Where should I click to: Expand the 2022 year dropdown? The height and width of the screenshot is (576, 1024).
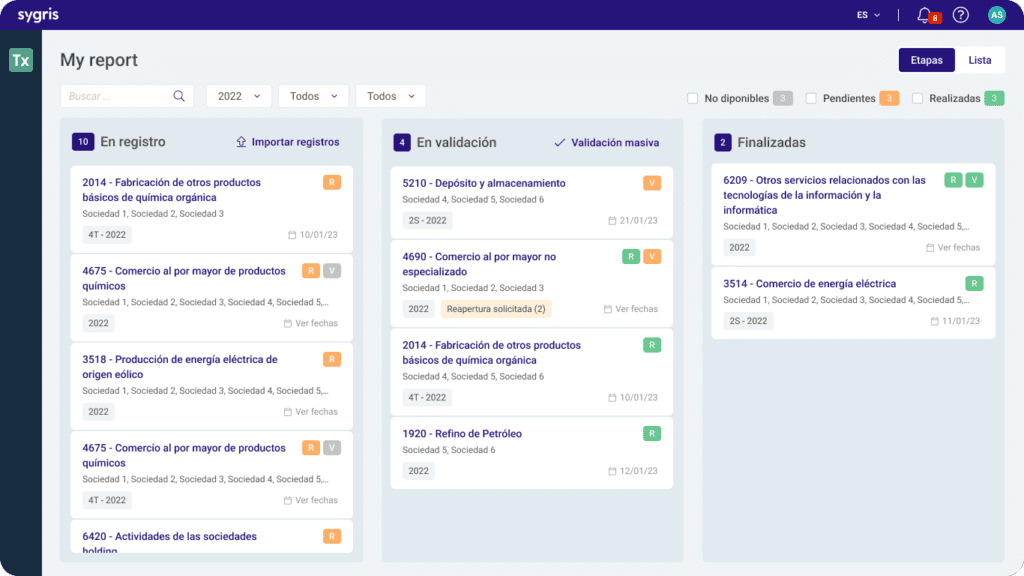click(238, 96)
